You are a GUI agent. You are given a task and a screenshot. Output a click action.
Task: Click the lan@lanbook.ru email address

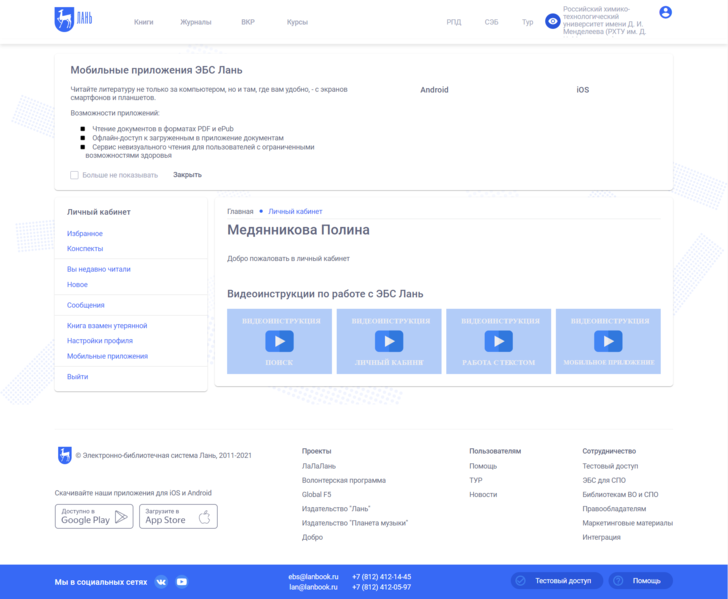tap(313, 587)
